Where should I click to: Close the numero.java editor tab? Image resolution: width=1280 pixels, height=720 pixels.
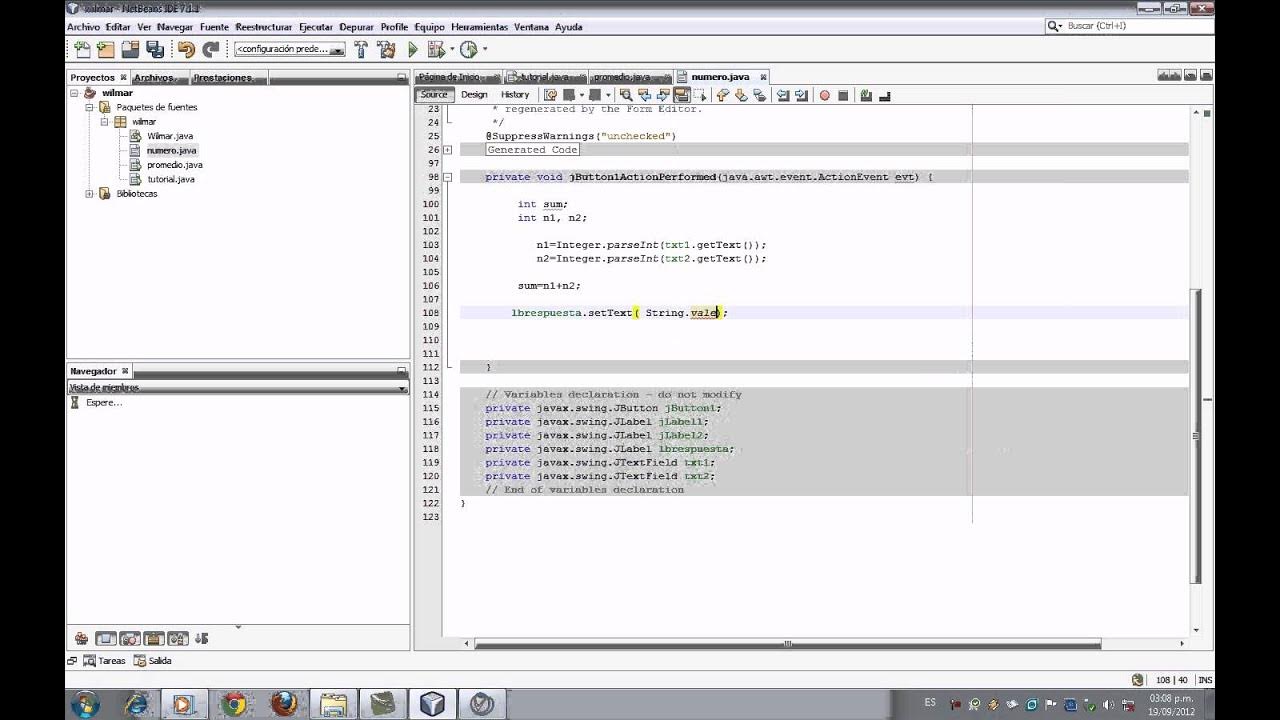762,77
